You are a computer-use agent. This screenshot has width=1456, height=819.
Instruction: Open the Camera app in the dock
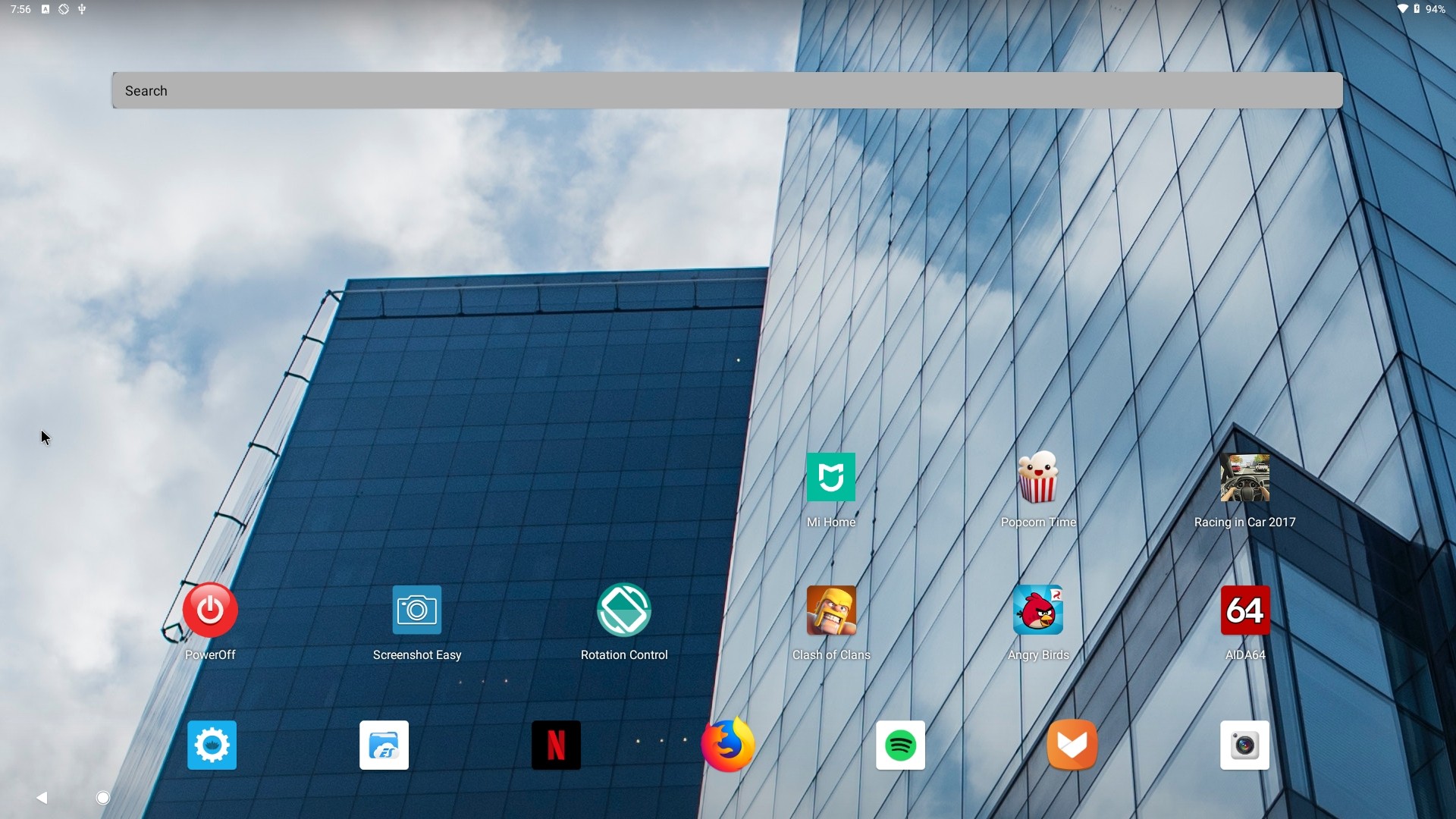coord(1244,745)
